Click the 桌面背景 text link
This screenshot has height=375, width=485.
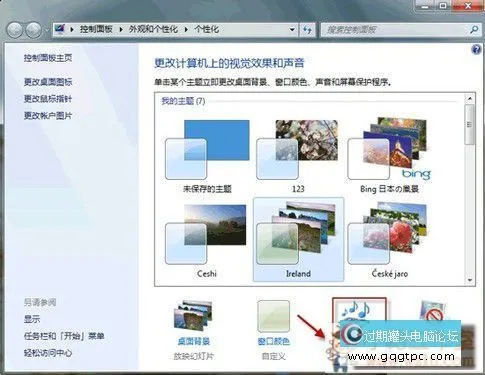pyautogui.click(x=193, y=341)
